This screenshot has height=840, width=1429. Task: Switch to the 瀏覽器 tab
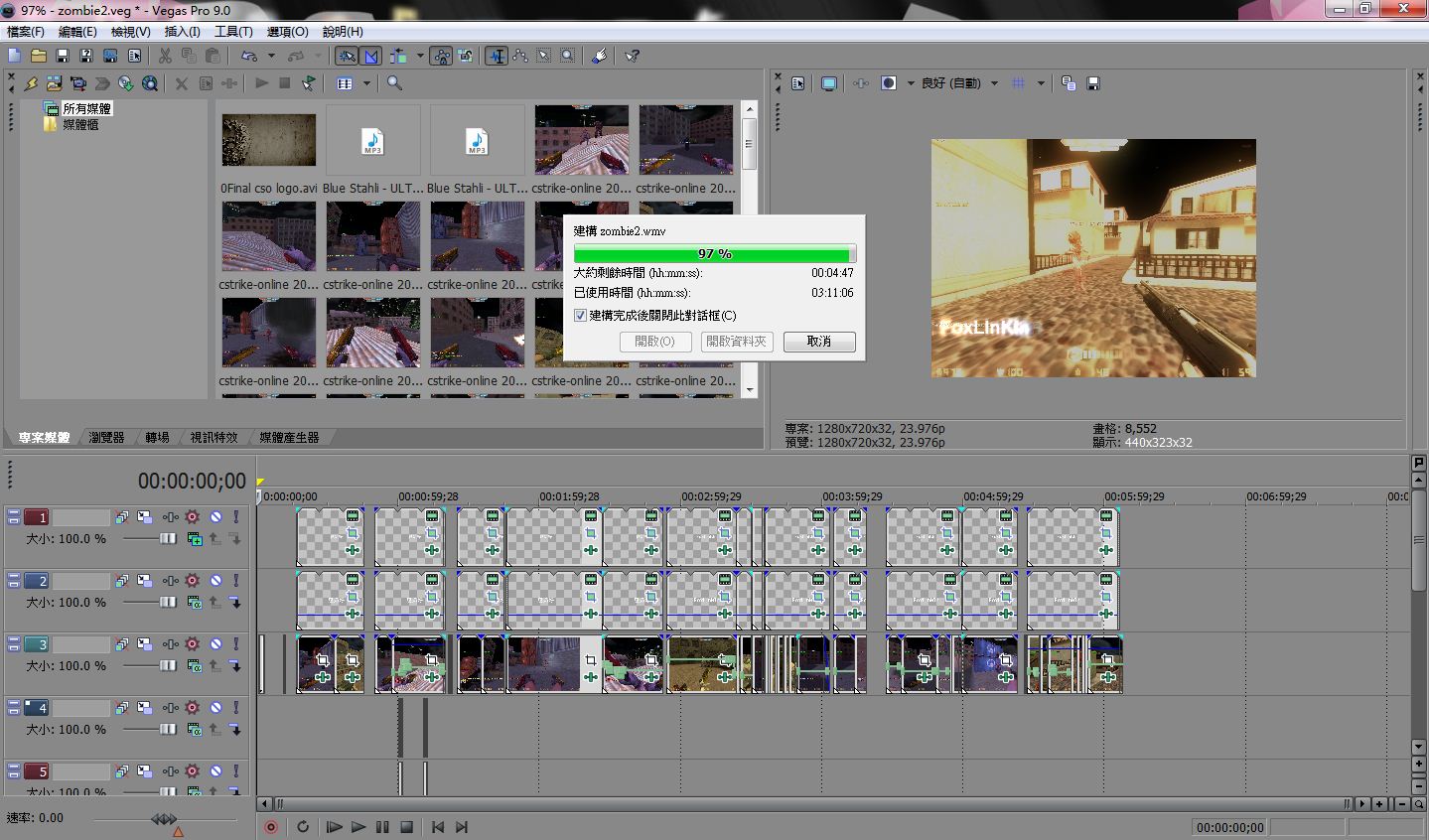(x=106, y=437)
